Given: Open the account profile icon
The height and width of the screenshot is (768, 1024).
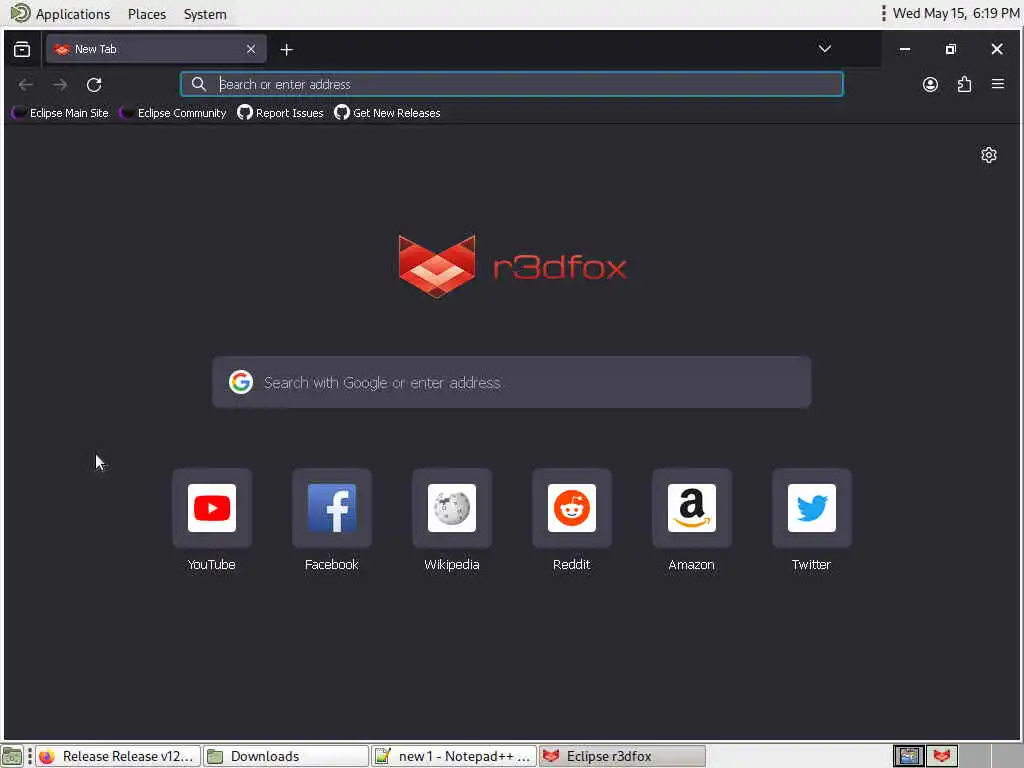Looking at the screenshot, I should 930,84.
